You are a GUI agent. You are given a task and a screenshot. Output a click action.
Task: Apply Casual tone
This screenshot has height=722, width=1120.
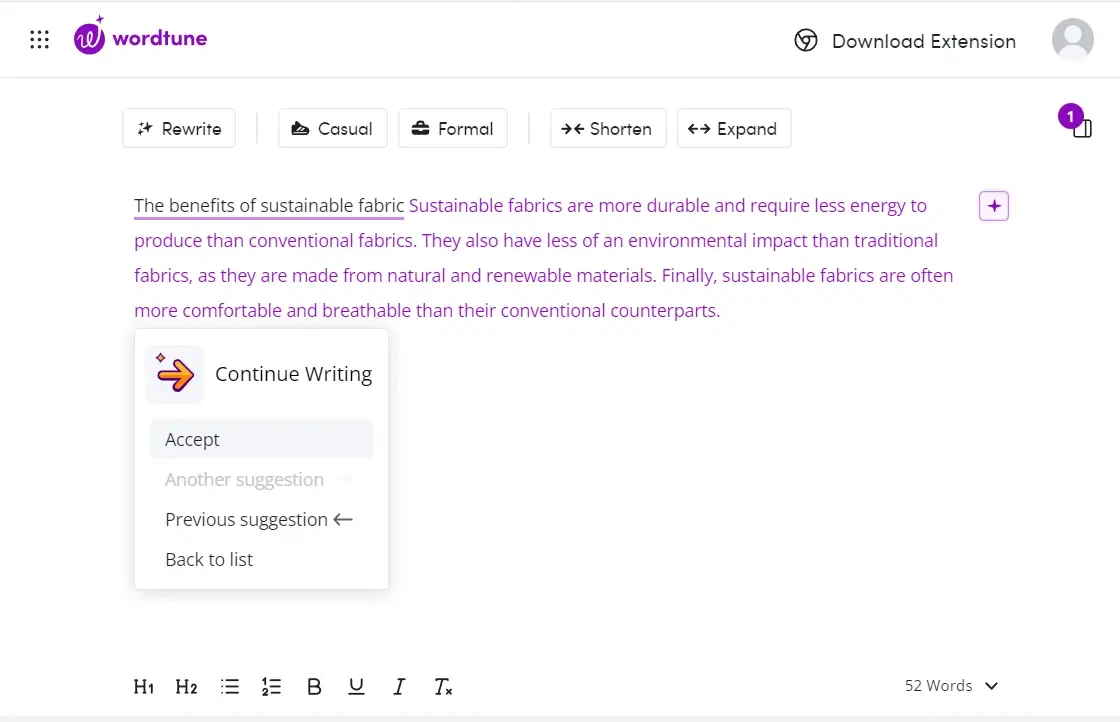tap(333, 129)
